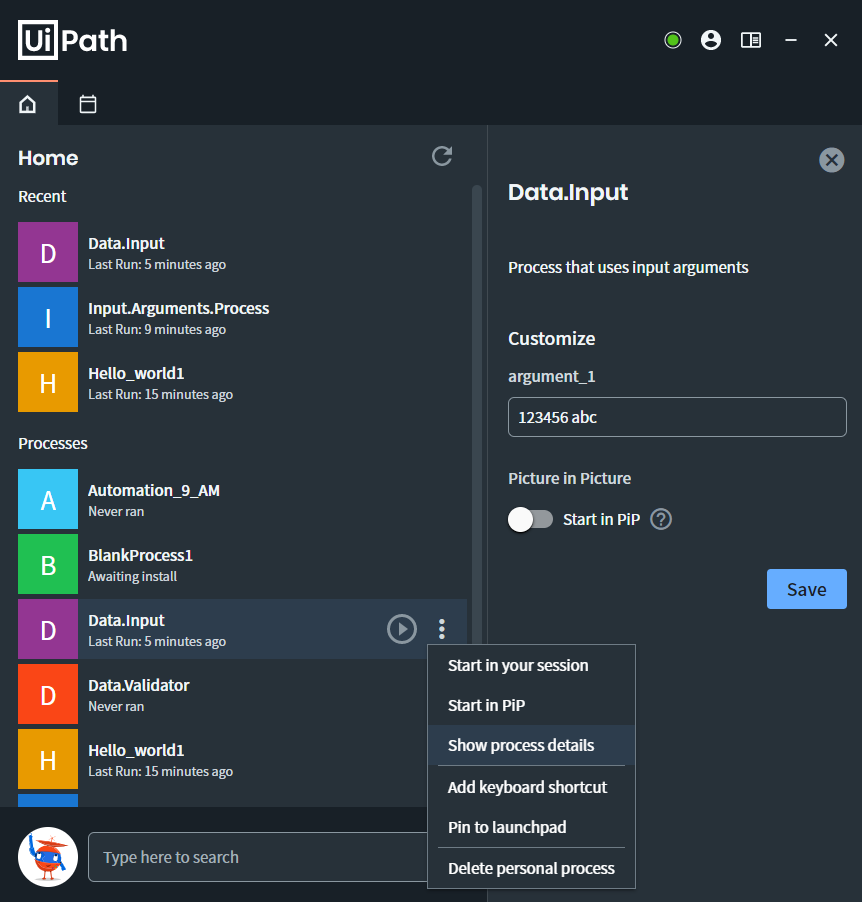Viewport: 862px width, 902px height.
Task: Open Data.Input in the Recent list
Action: (x=242, y=252)
